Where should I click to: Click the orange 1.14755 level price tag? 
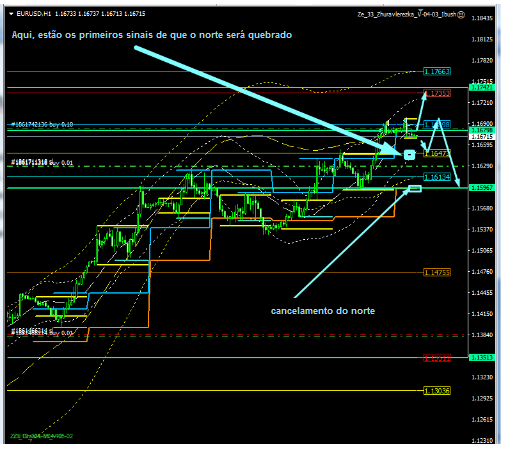pyautogui.click(x=437, y=272)
